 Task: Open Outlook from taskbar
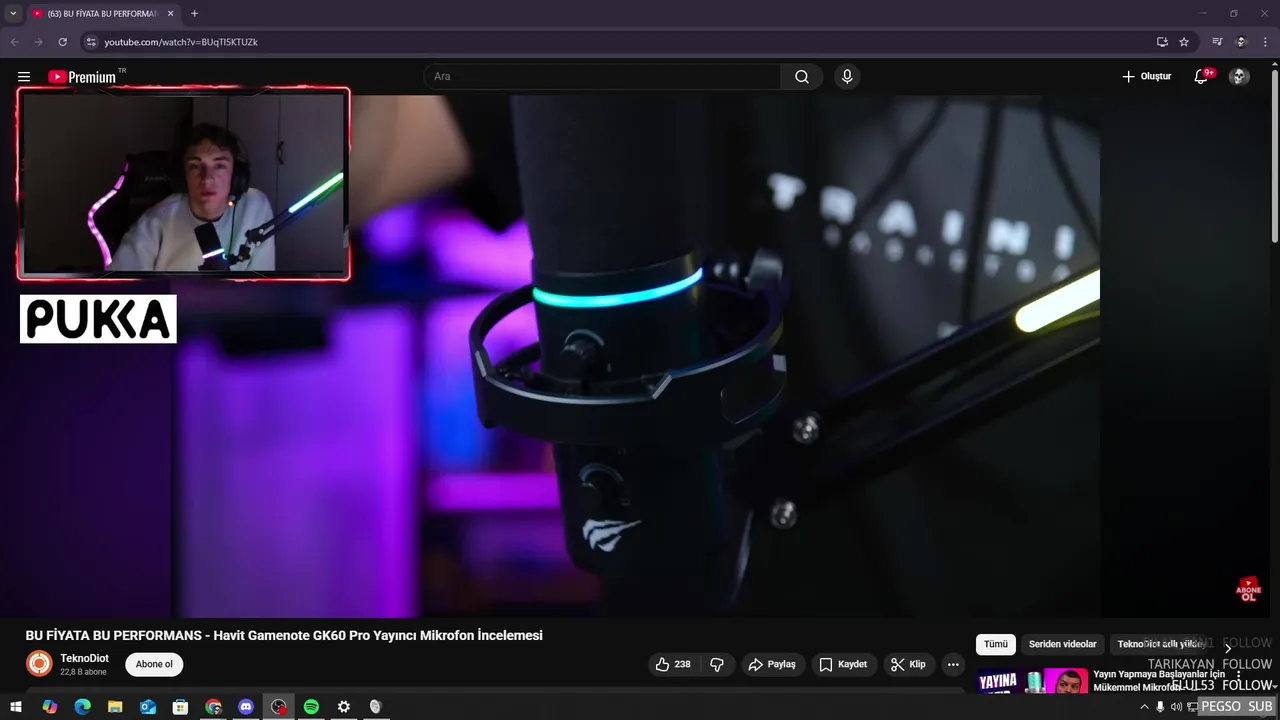pyautogui.click(x=148, y=707)
